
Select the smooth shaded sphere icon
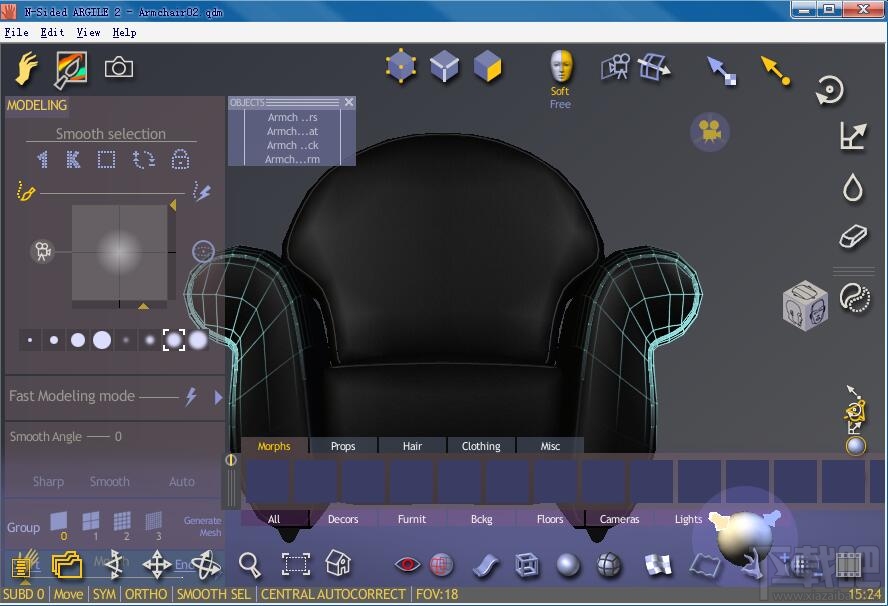568,565
